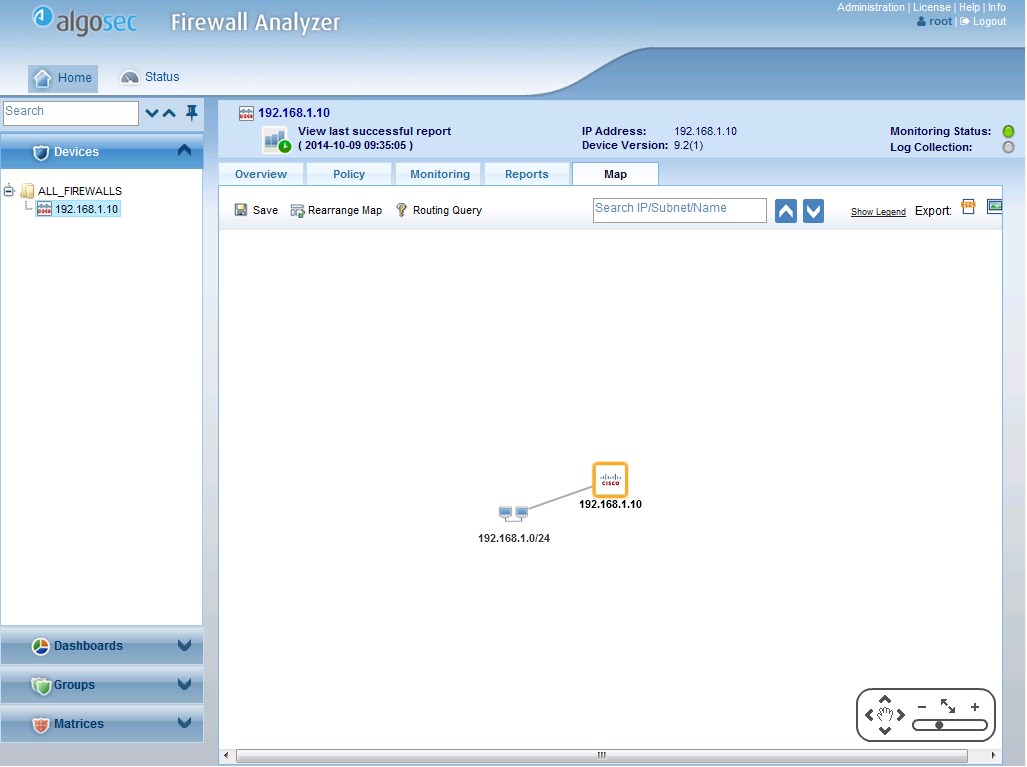
Task: Pan the map right
Action: point(901,715)
